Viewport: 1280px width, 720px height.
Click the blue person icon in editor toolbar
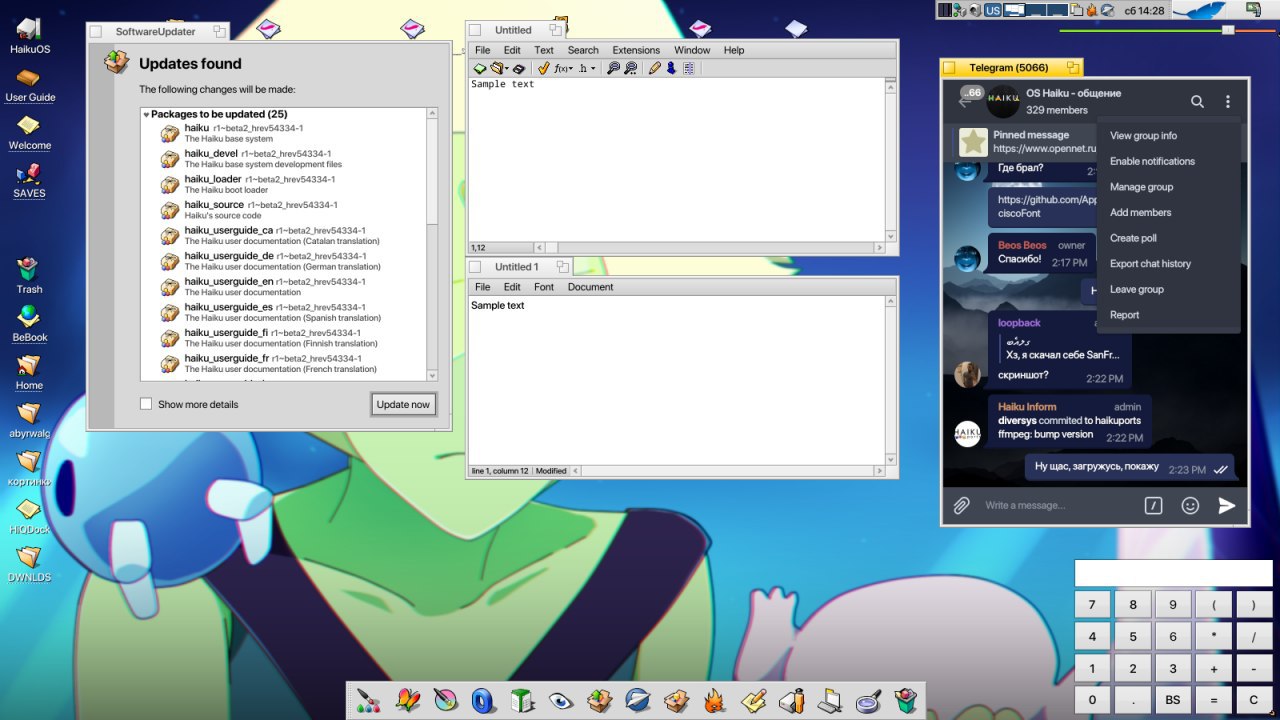coord(671,69)
